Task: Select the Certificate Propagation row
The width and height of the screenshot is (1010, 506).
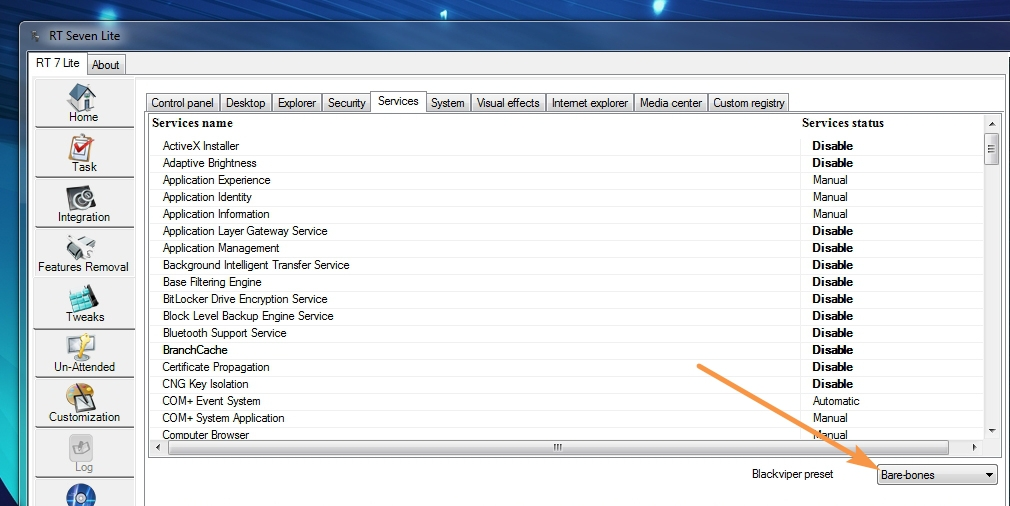Action: pos(567,367)
